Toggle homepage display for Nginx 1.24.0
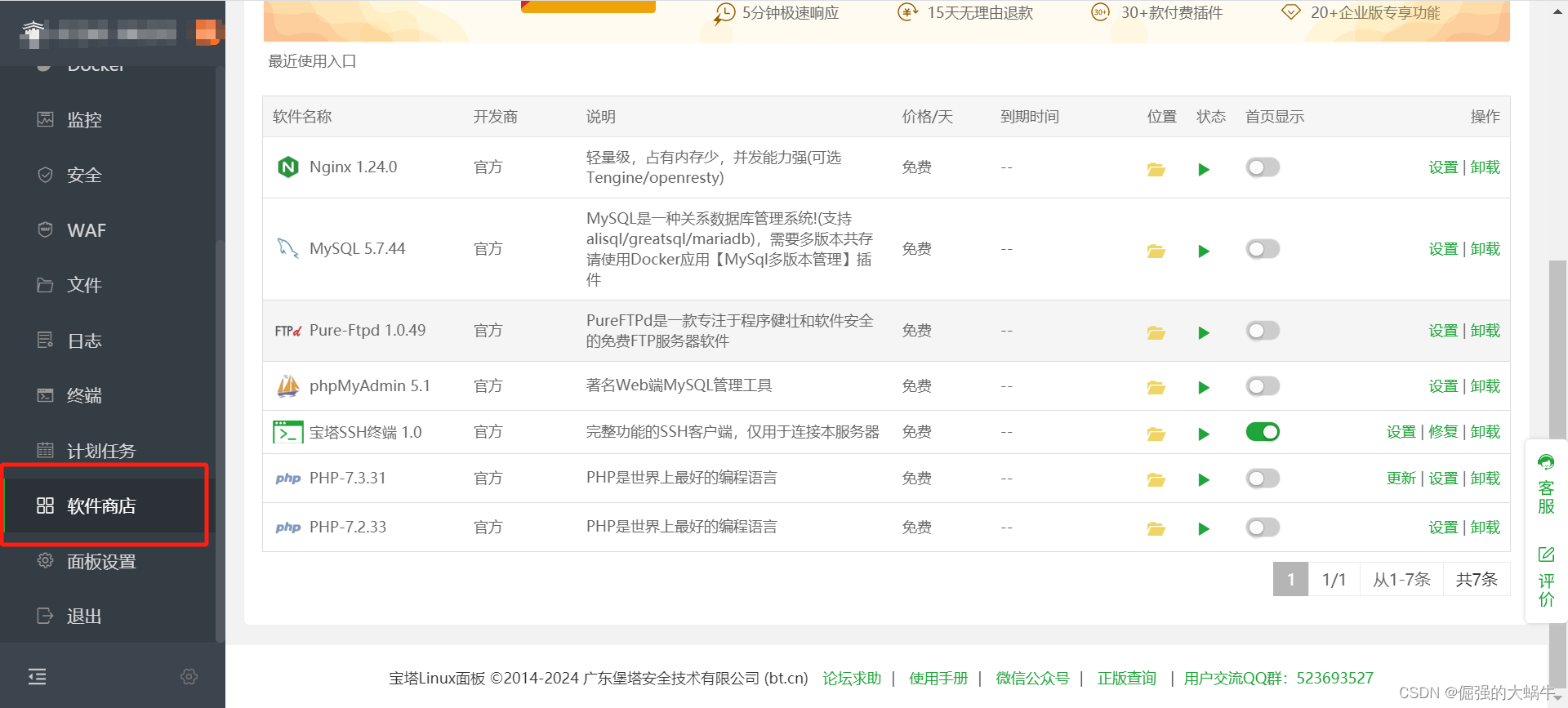Screen dimensions: 1568x708 [1263, 167]
